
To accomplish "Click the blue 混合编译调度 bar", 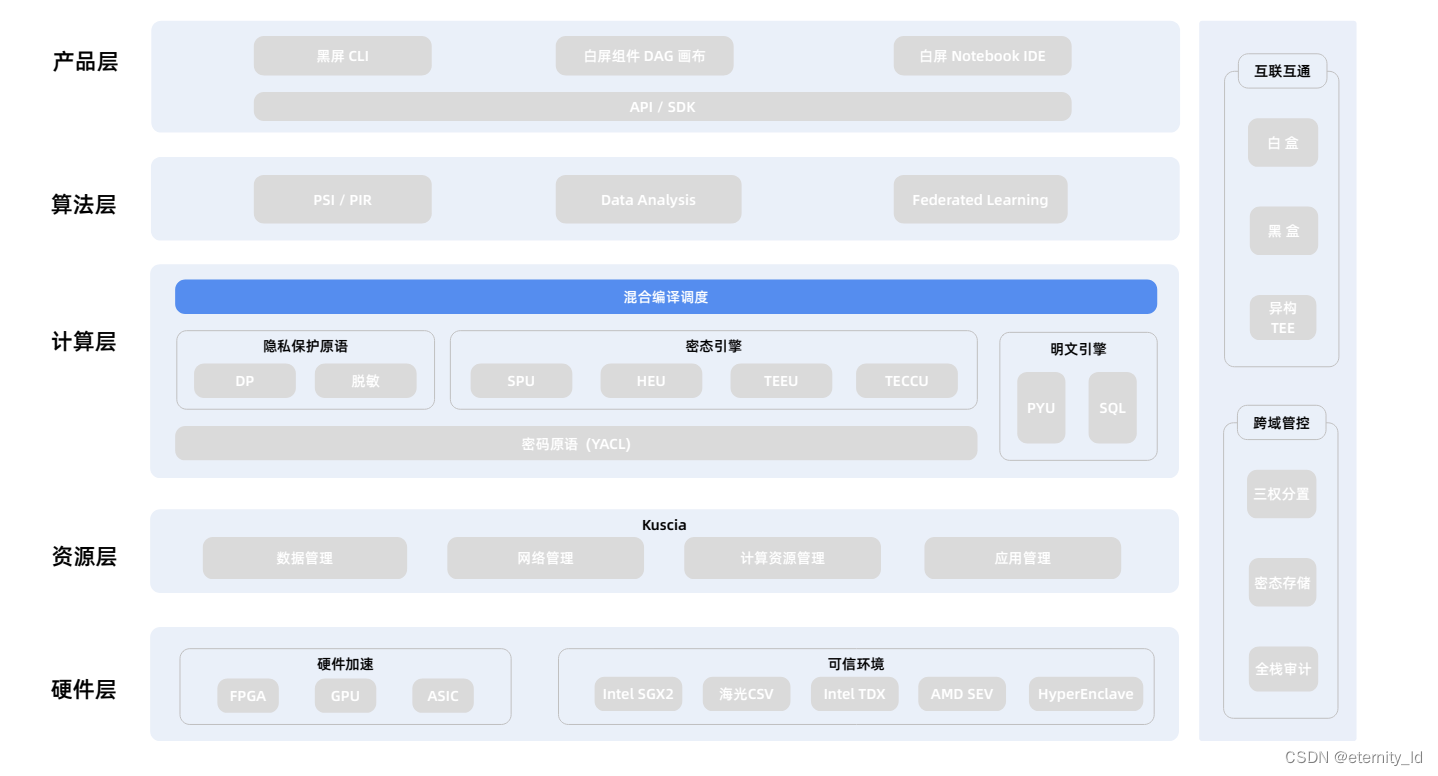I will click(666, 297).
